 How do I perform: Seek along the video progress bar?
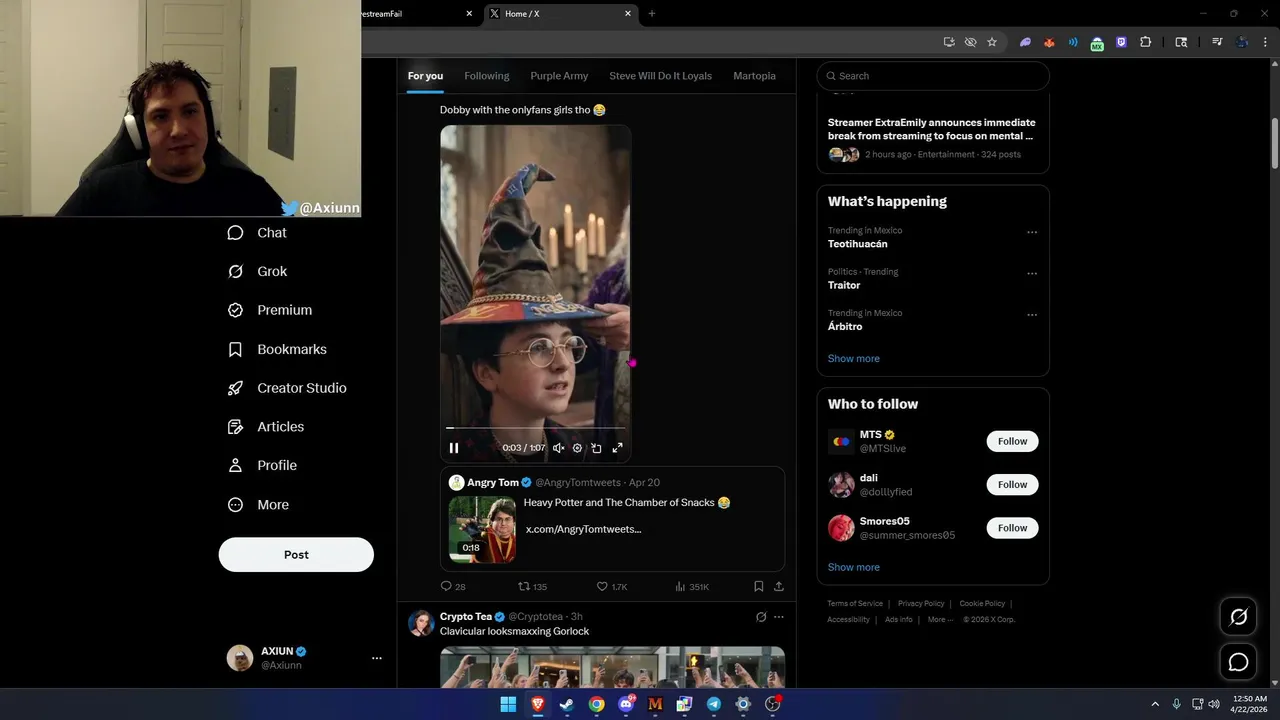point(535,428)
